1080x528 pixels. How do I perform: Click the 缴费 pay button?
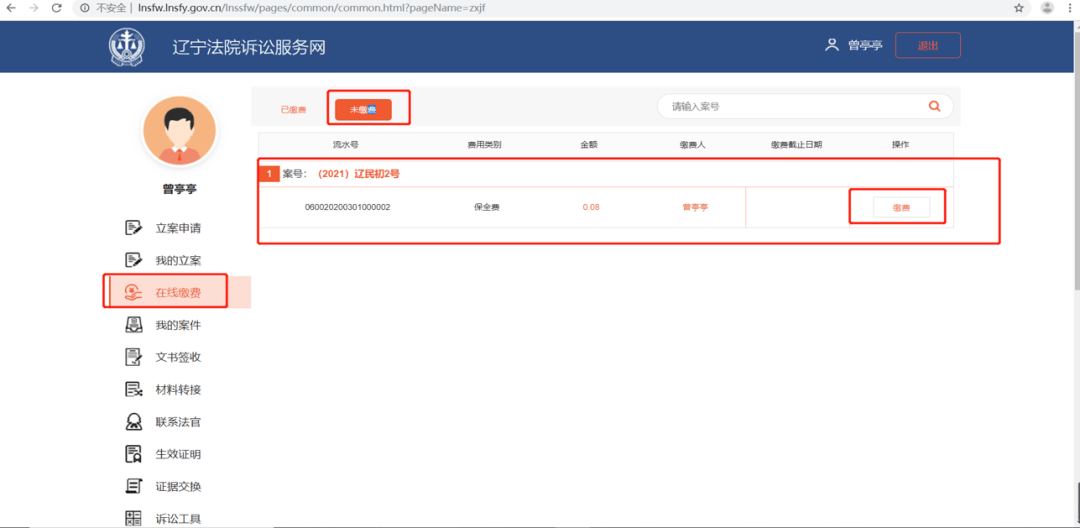point(901,207)
